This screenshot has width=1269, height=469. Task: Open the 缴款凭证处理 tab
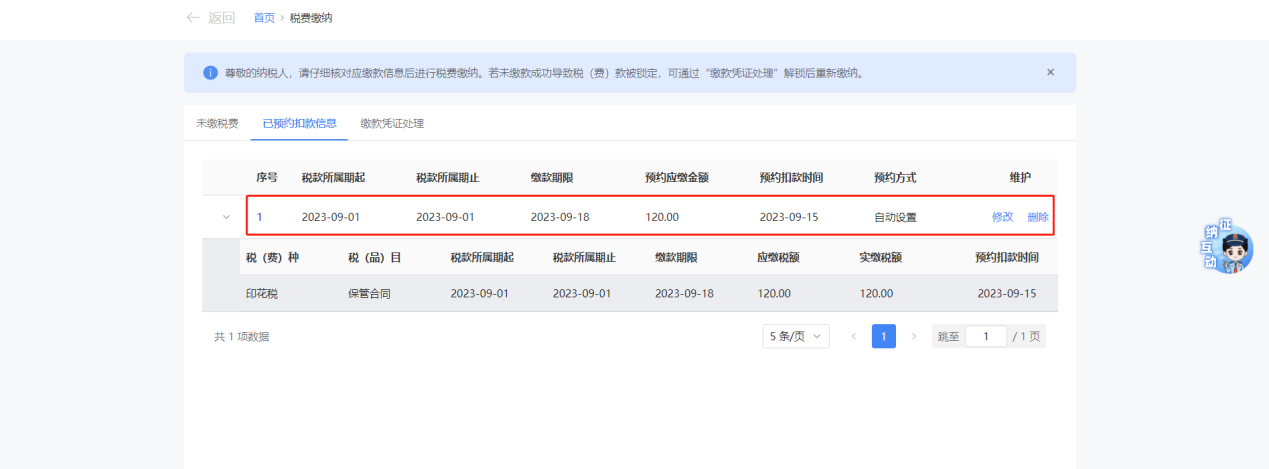[x=392, y=123]
